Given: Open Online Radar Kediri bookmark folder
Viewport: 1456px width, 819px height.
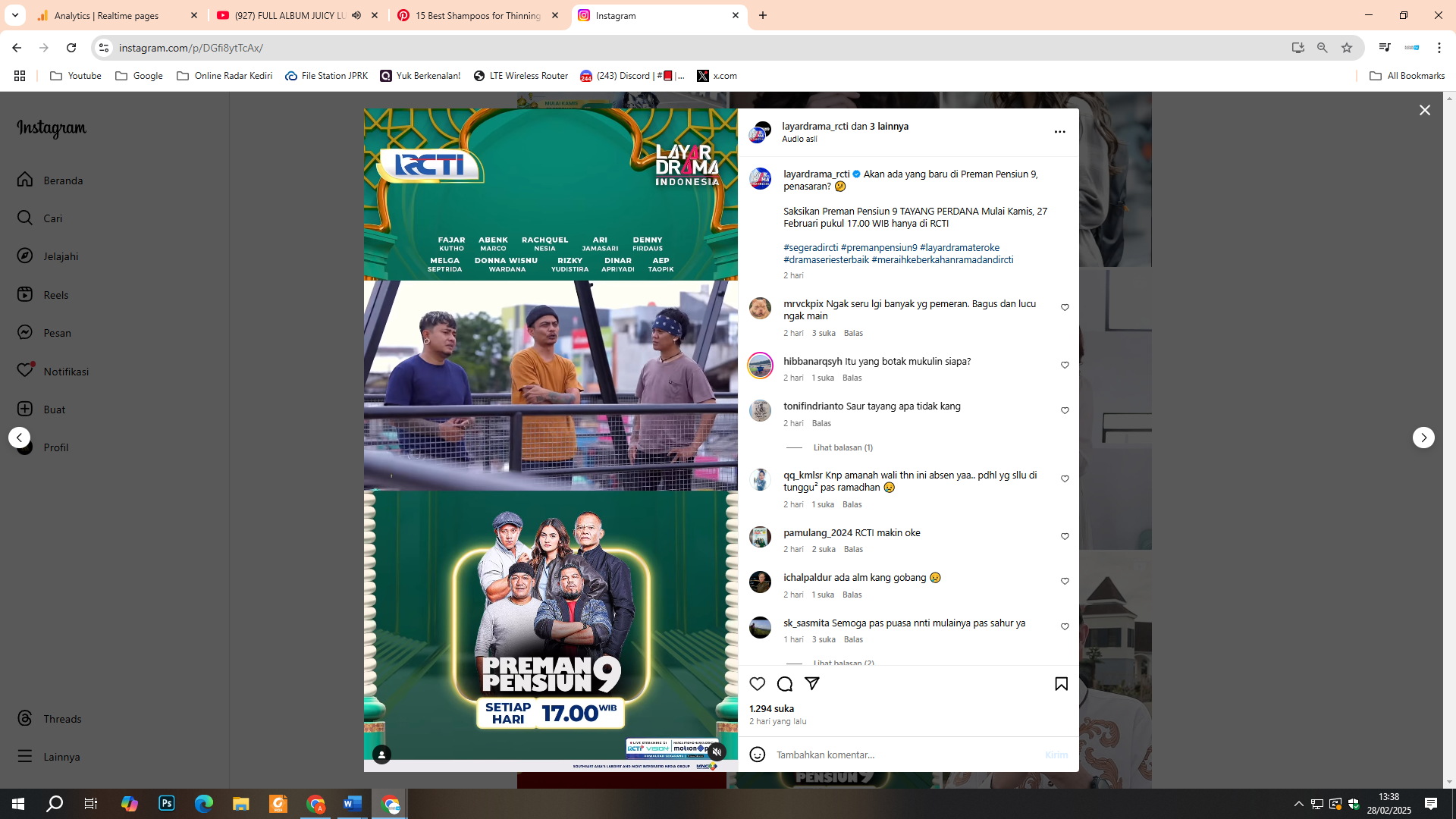Looking at the screenshot, I should click(x=224, y=76).
